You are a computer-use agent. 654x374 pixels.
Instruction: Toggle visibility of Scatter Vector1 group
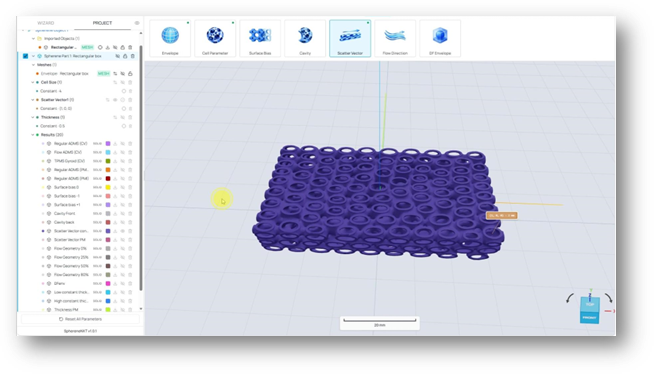(115, 100)
